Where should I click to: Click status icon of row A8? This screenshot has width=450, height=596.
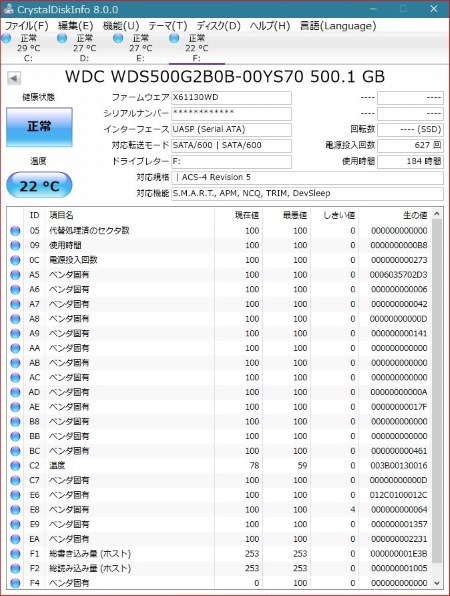pos(15,319)
